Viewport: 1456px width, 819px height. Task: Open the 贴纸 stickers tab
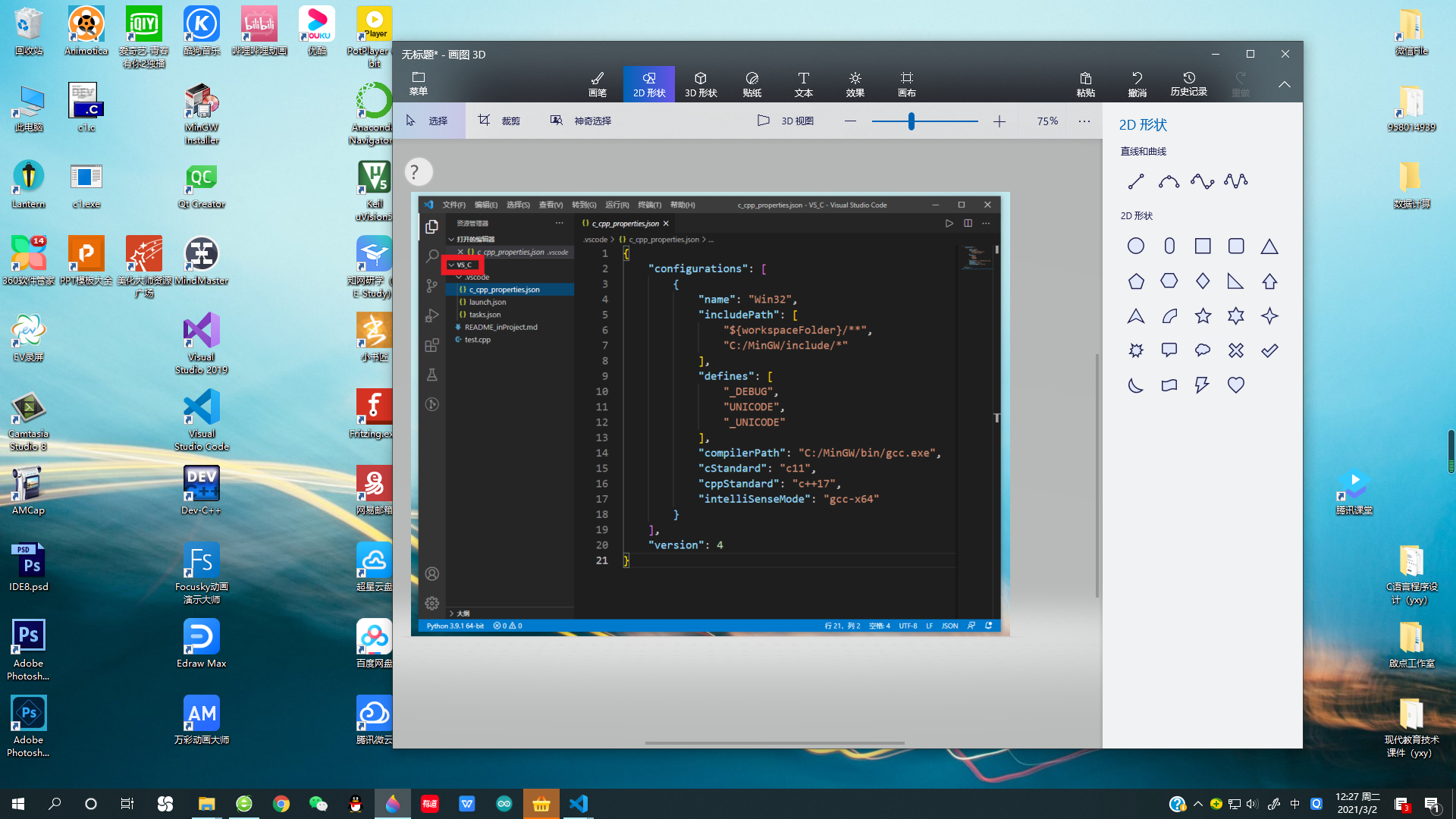coord(752,84)
